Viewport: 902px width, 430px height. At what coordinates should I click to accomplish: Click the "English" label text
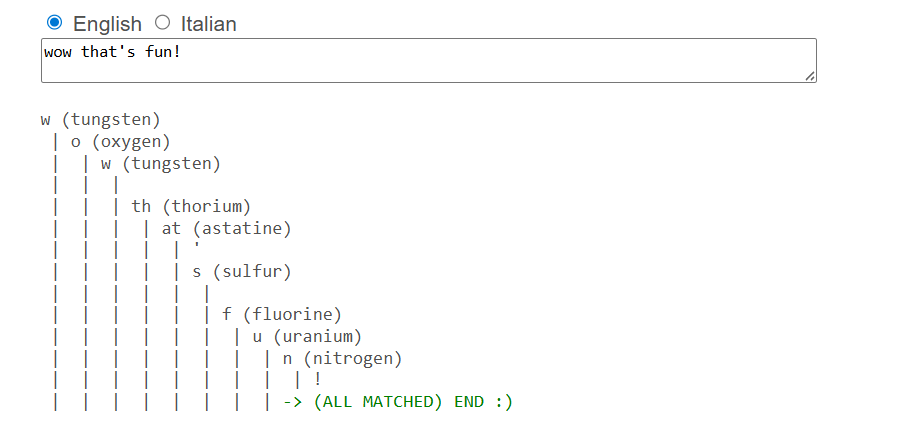(107, 23)
